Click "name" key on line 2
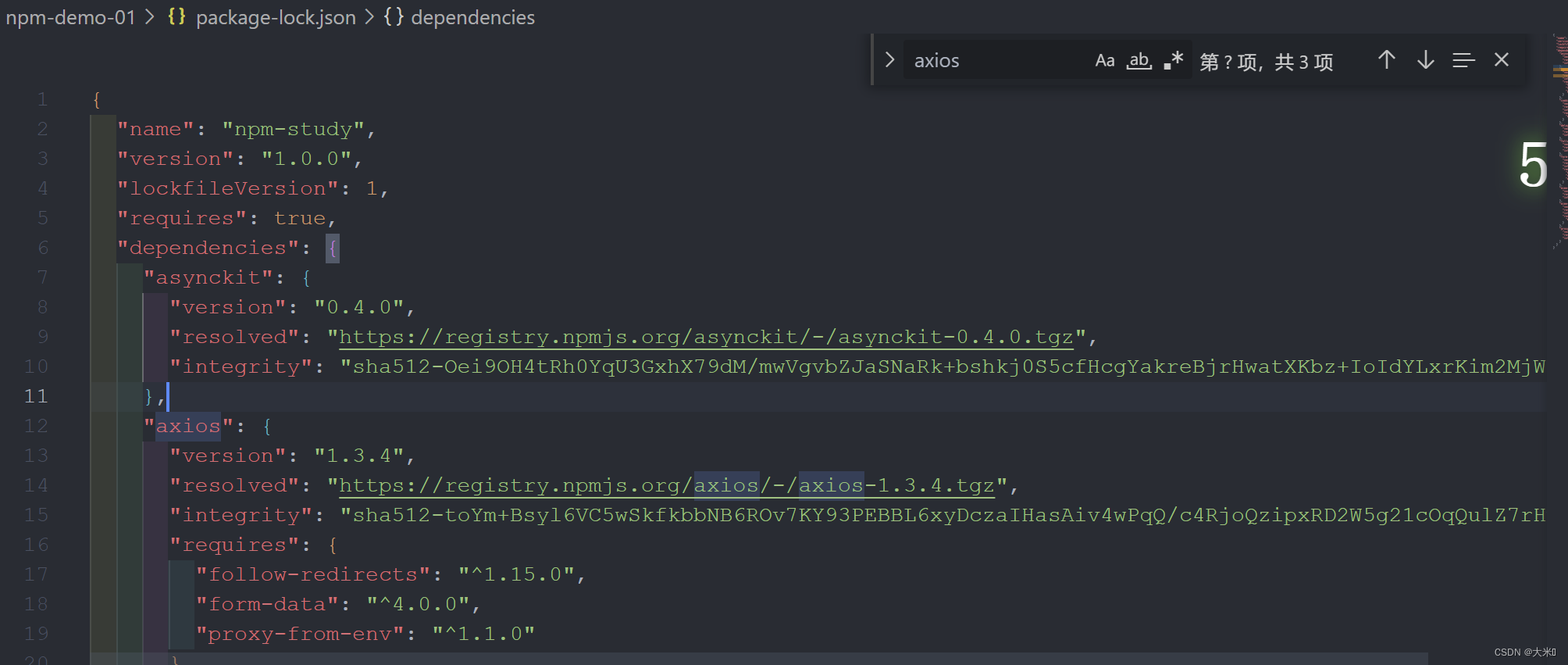 pos(155,129)
